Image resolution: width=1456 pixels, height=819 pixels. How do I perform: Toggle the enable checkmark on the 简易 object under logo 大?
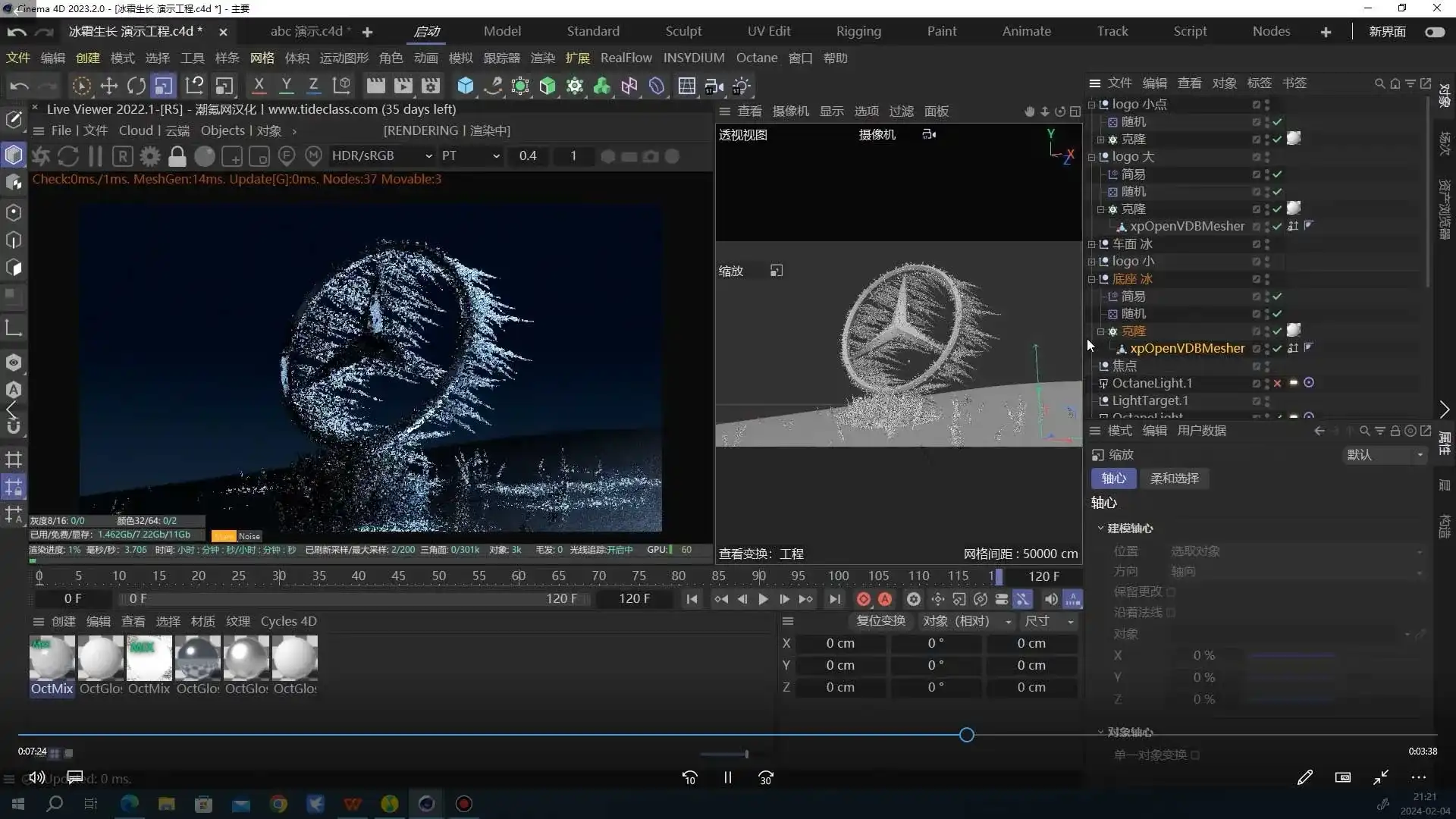point(1277,174)
